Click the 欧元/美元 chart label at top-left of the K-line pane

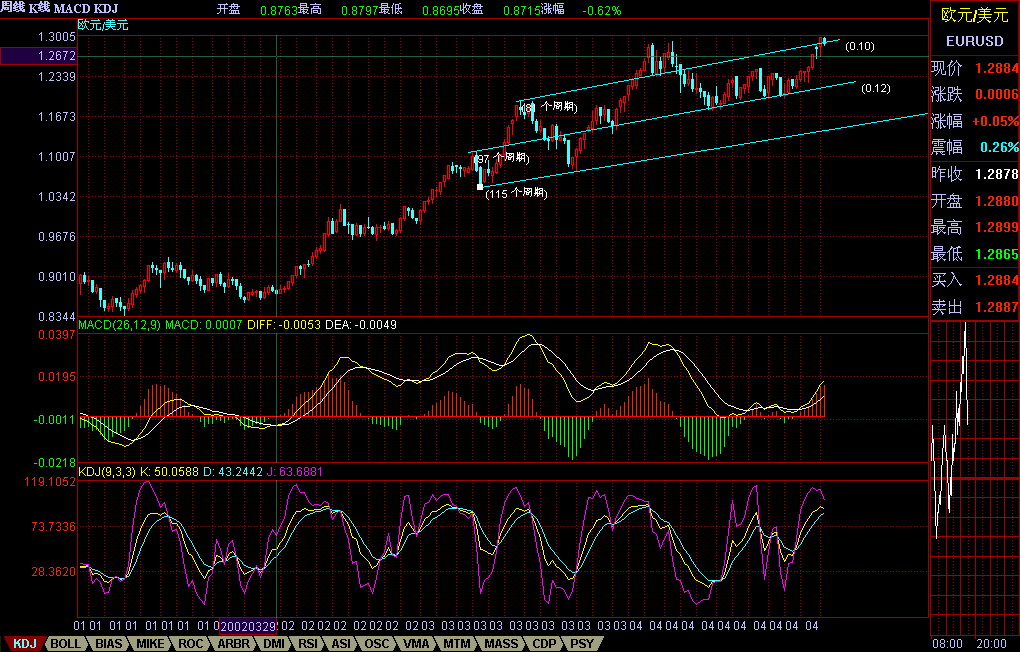point(103,25)
